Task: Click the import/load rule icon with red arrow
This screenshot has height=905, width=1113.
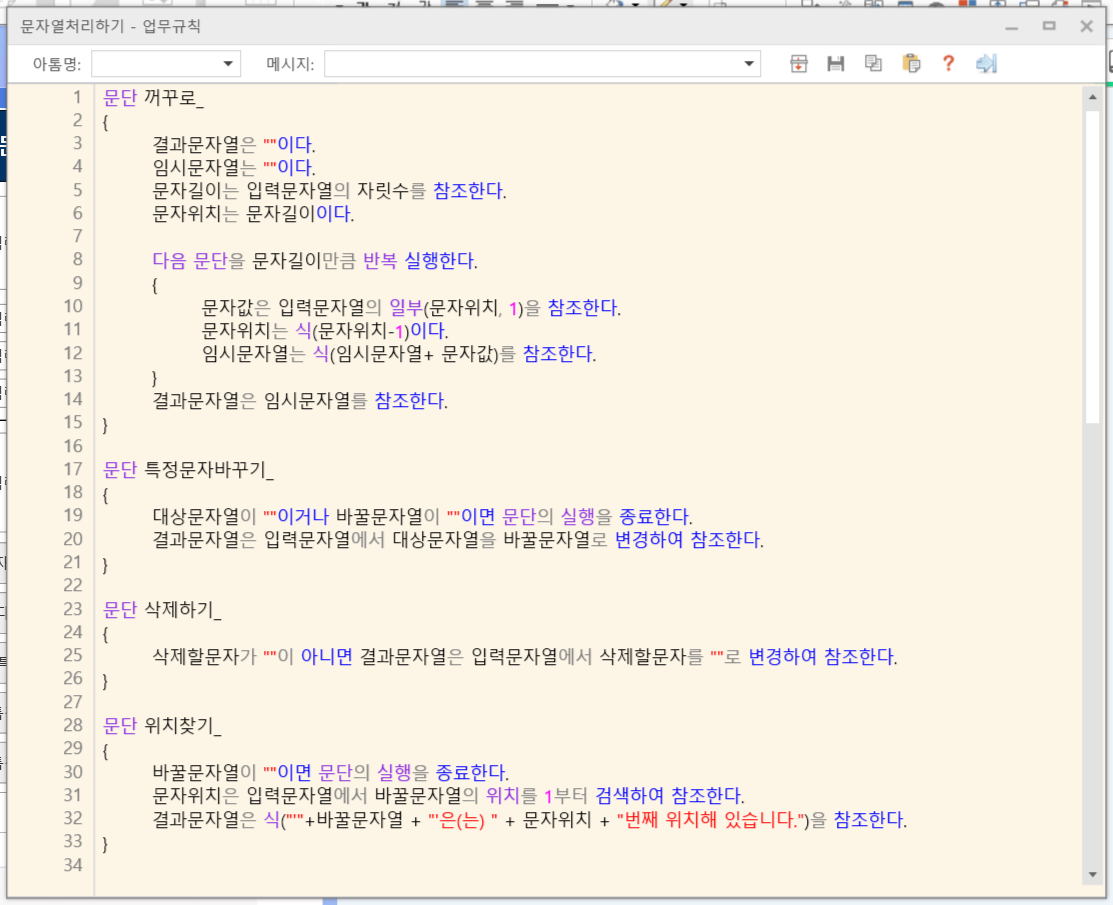Action: (x=799, y=64)
